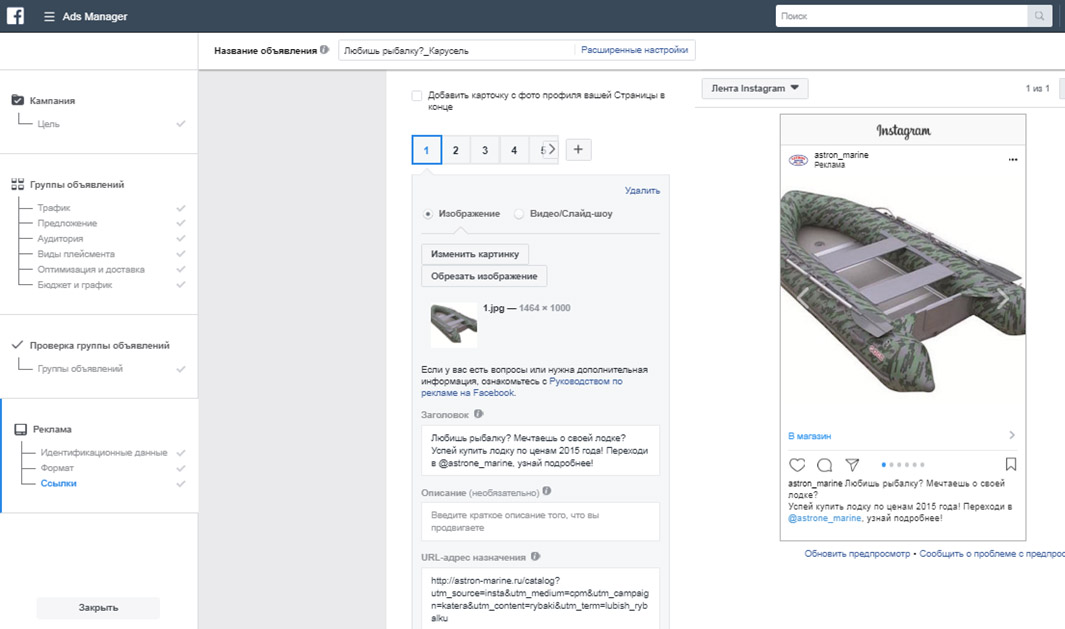Viewport: 1065px width, 629px height.
Task: Open the Ads Manager hamburger menu
Action: (49, 16)
